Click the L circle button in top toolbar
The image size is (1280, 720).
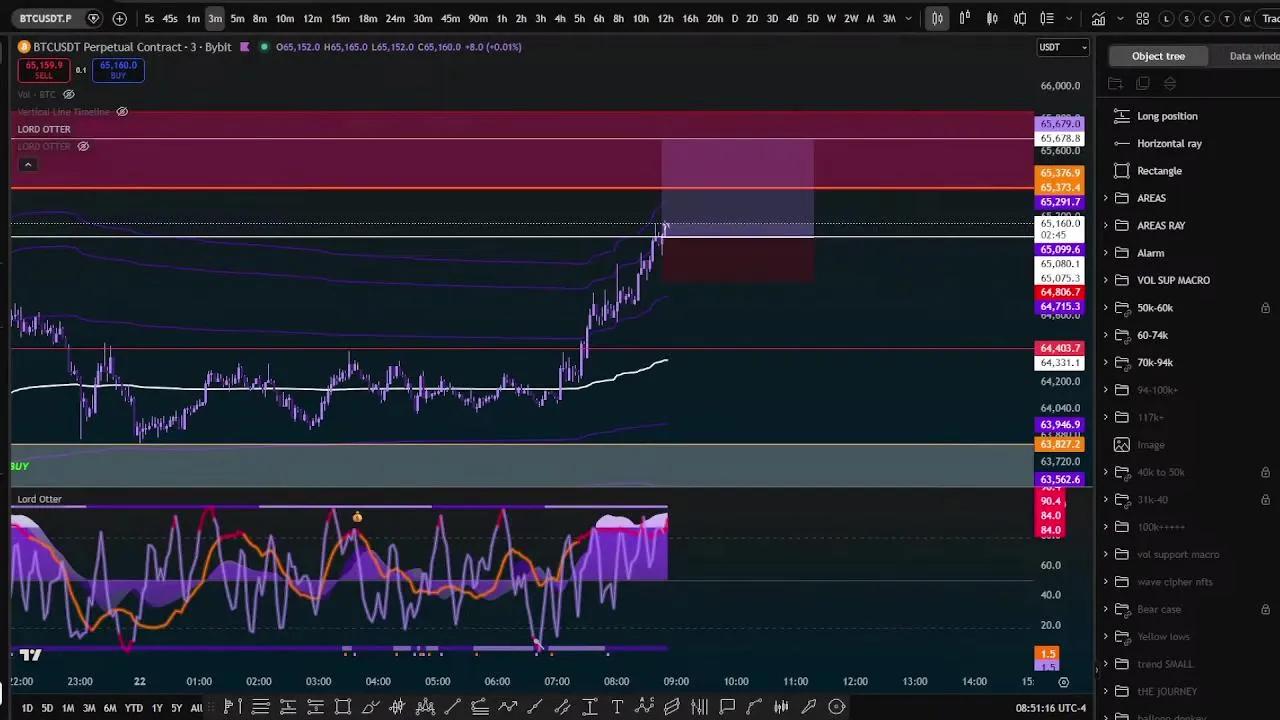1164,18
